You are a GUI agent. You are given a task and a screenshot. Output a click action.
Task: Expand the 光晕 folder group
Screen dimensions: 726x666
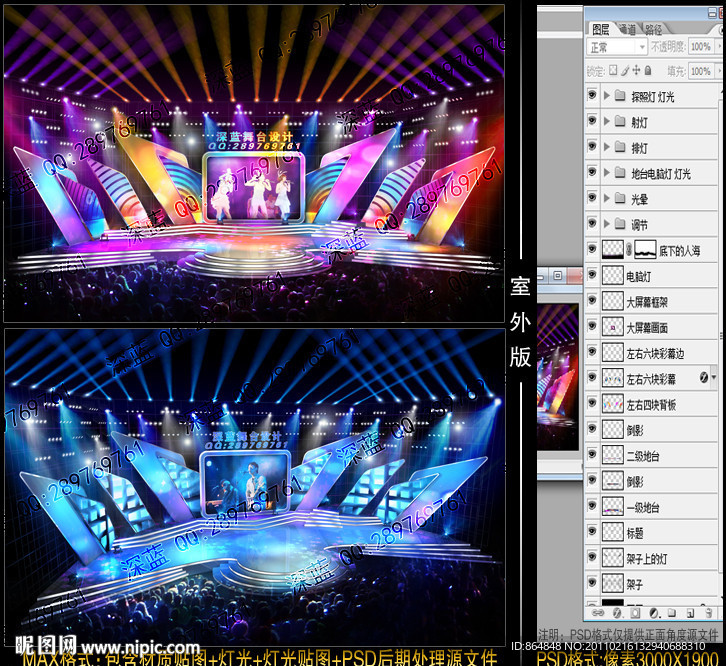click(x=607, y=199)
